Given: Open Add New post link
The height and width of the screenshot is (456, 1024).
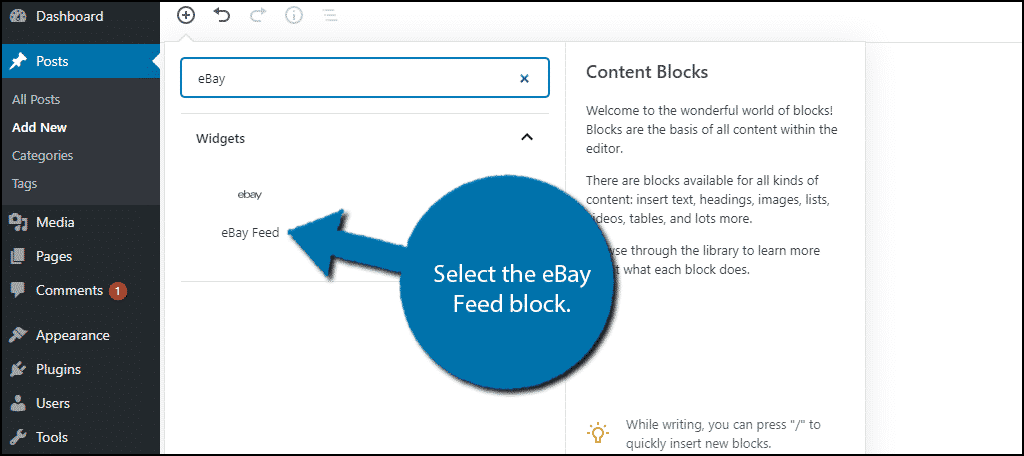Looking at the screenshot, I should 39,127.
